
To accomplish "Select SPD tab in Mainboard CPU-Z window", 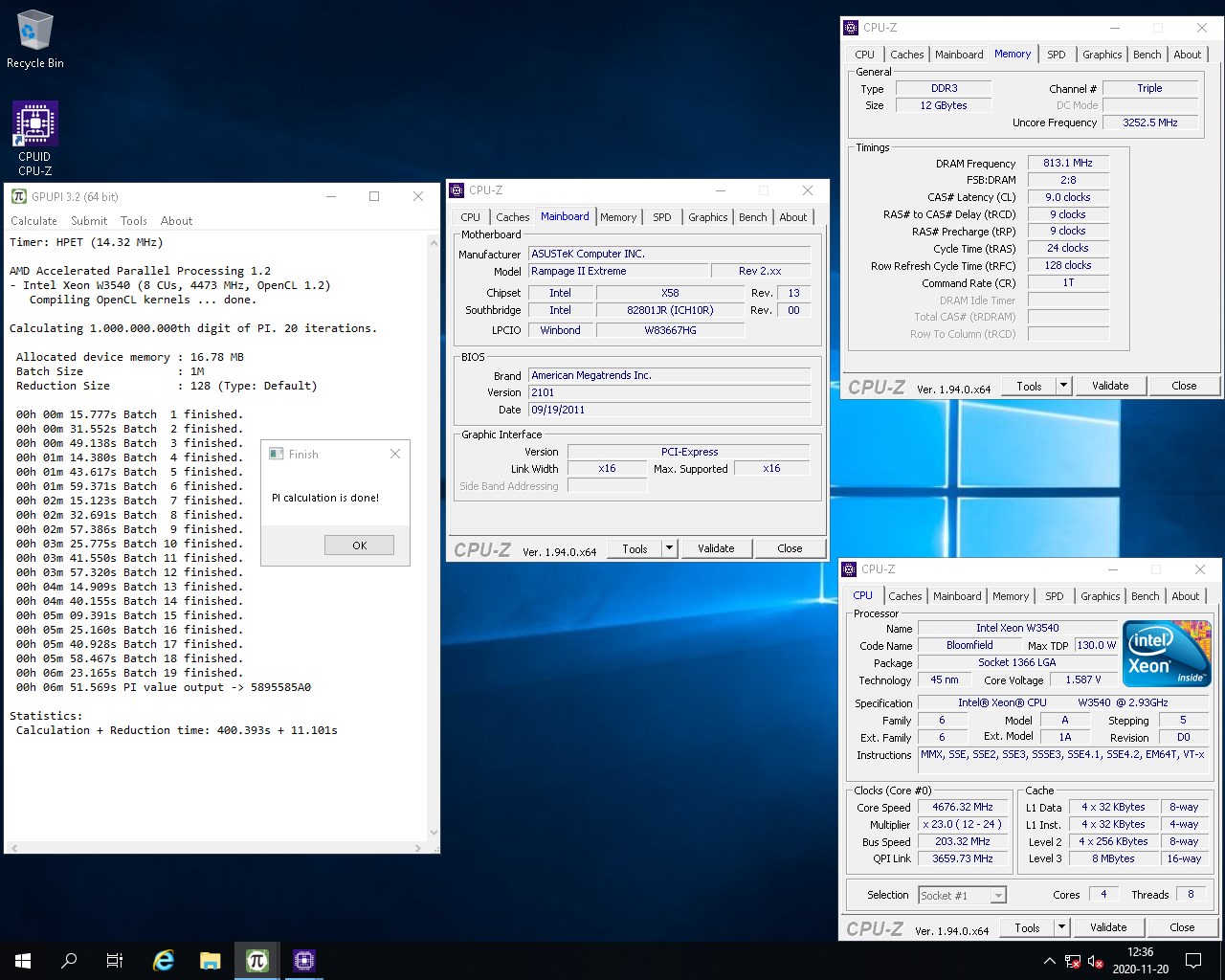I will pyautogui.click(x=662, y=217).
